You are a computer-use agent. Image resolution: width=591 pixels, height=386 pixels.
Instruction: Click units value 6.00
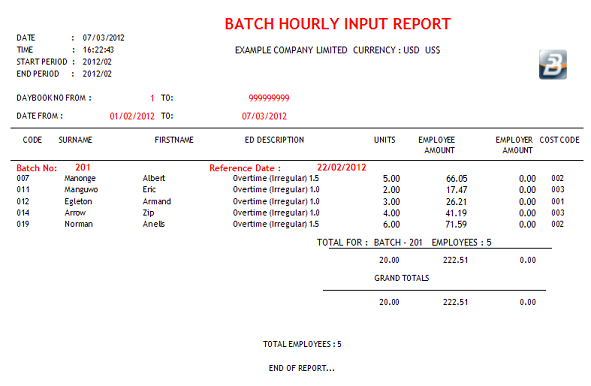click(x=391, y=225)
